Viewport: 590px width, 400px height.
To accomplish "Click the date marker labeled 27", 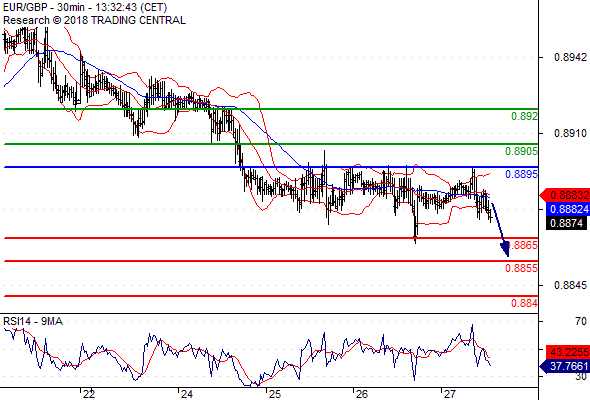I will (449, 394).
